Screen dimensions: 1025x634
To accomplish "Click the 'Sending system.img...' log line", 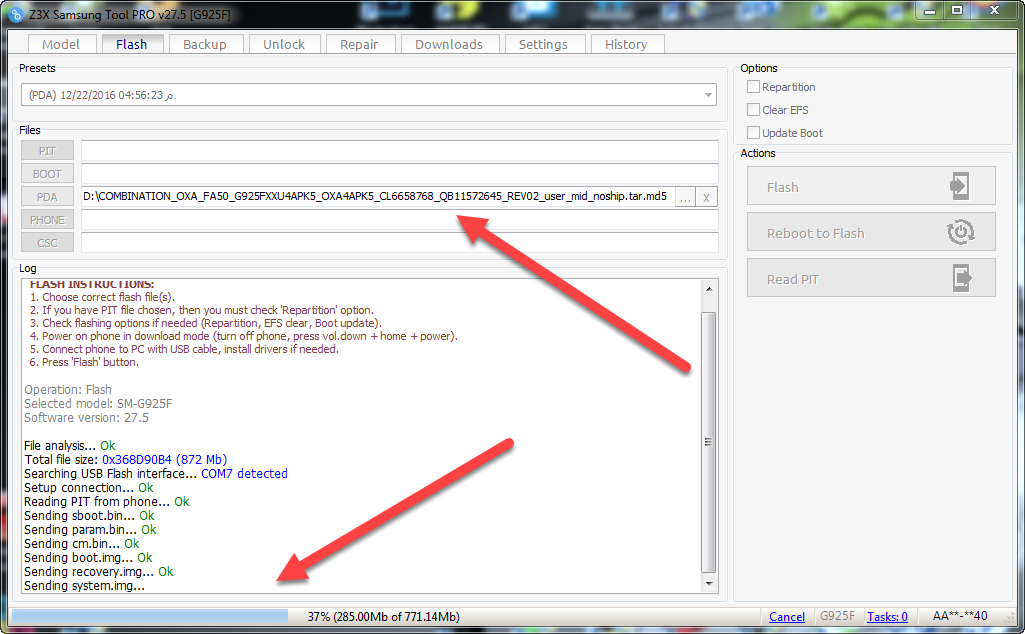I will coord(84,586).
